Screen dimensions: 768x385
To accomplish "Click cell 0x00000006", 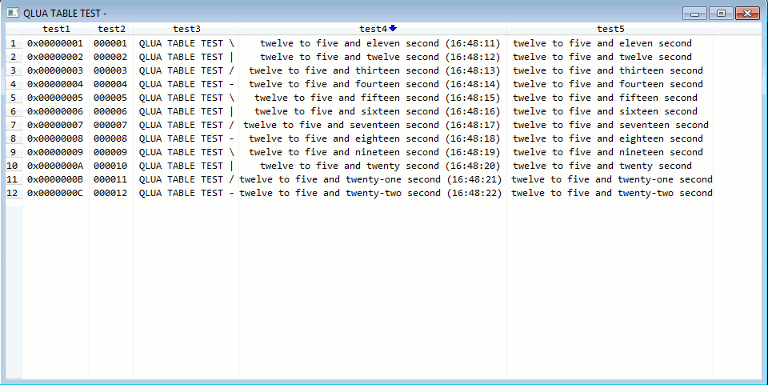I will click(x=56, y=111).
